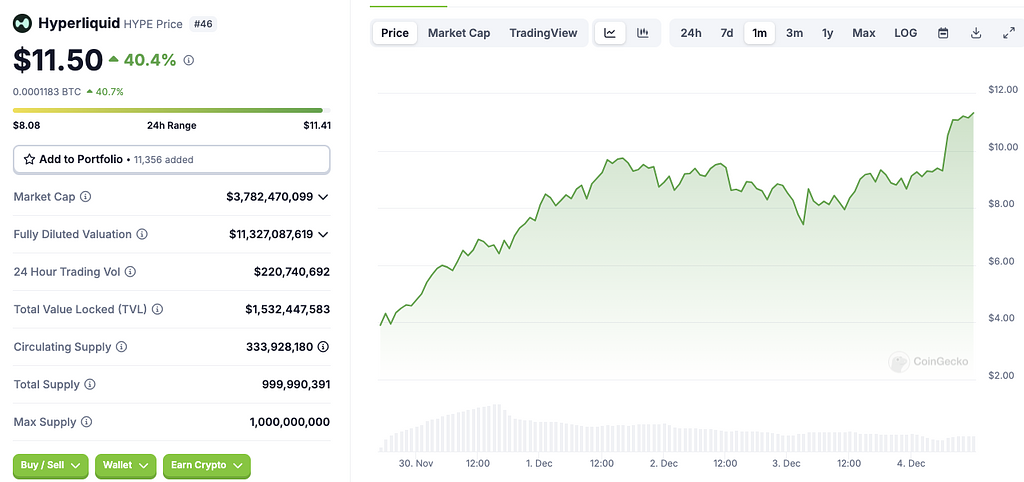Expand the Market Cap value chevron

[x=323, y=197]
